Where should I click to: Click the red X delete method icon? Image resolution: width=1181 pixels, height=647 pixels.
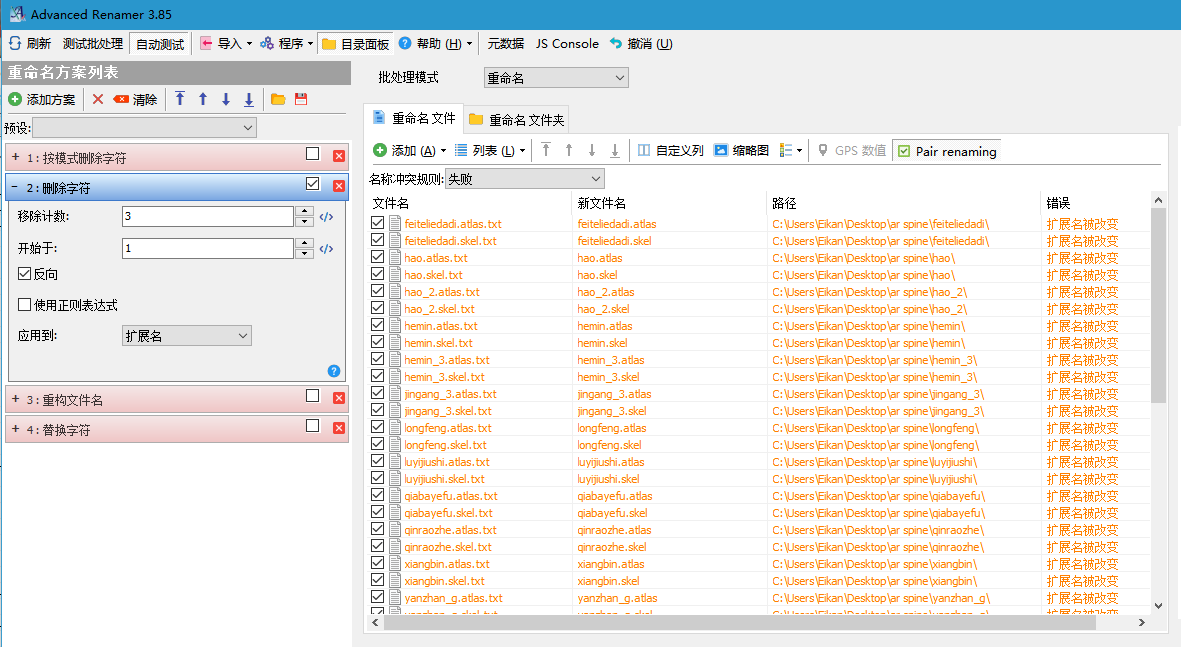coord(98,99)
